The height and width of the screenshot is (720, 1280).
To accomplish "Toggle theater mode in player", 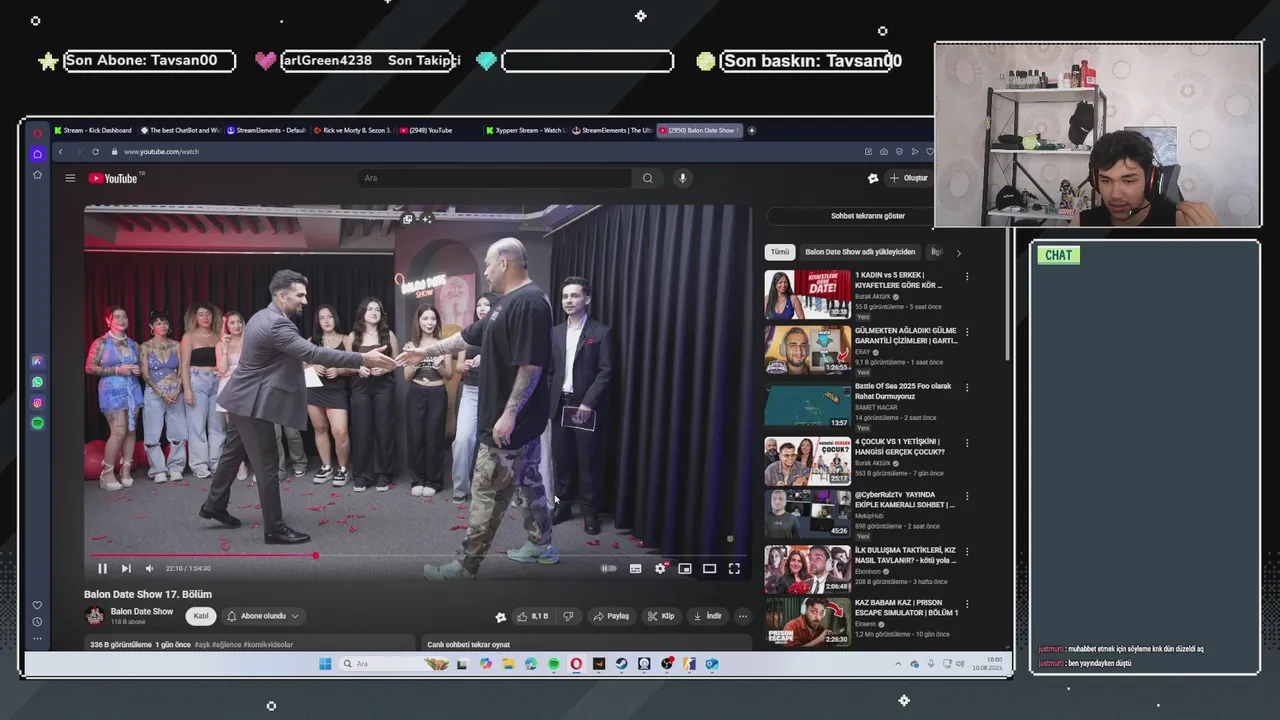I will click(x=709, y=568).
